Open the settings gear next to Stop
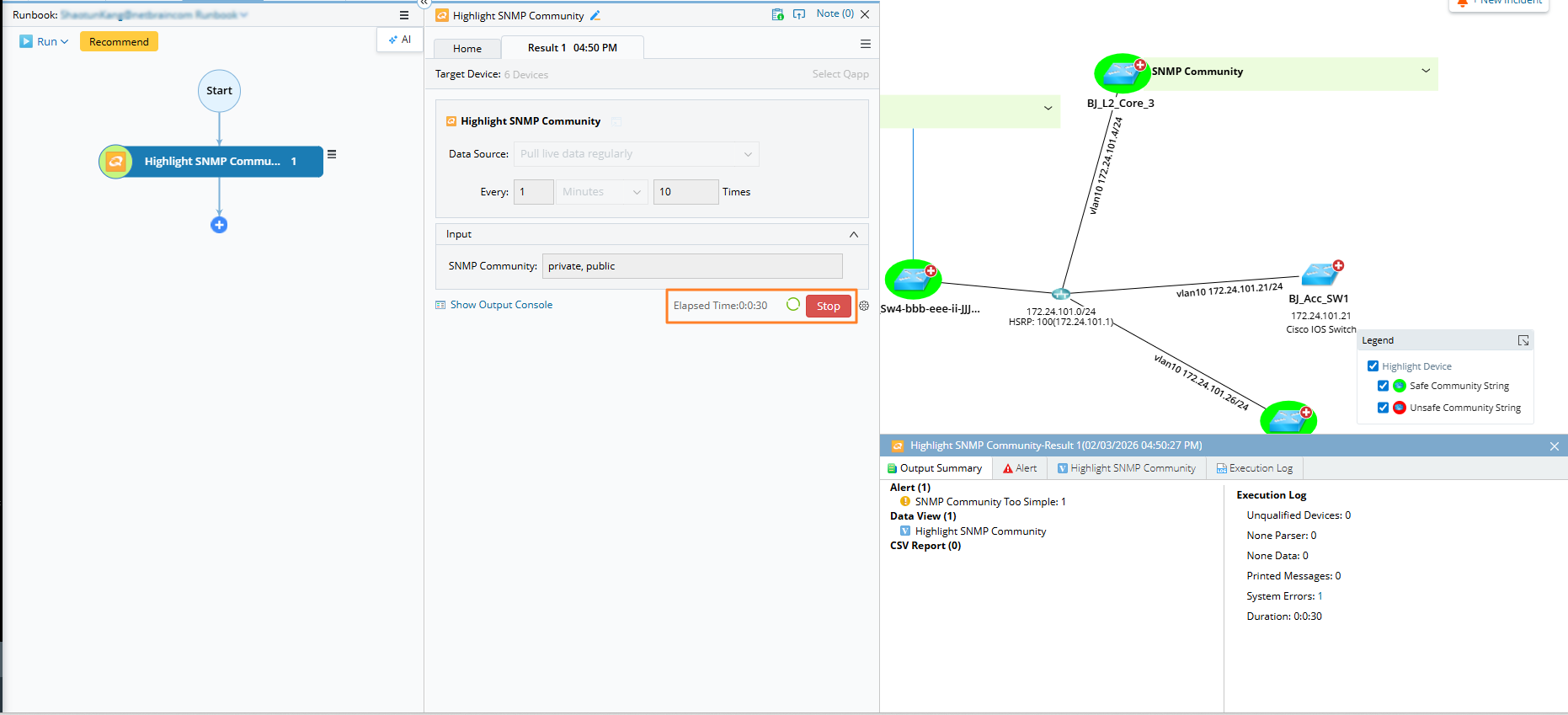Viewport: 1568px width, 715px height. [864, 306]
